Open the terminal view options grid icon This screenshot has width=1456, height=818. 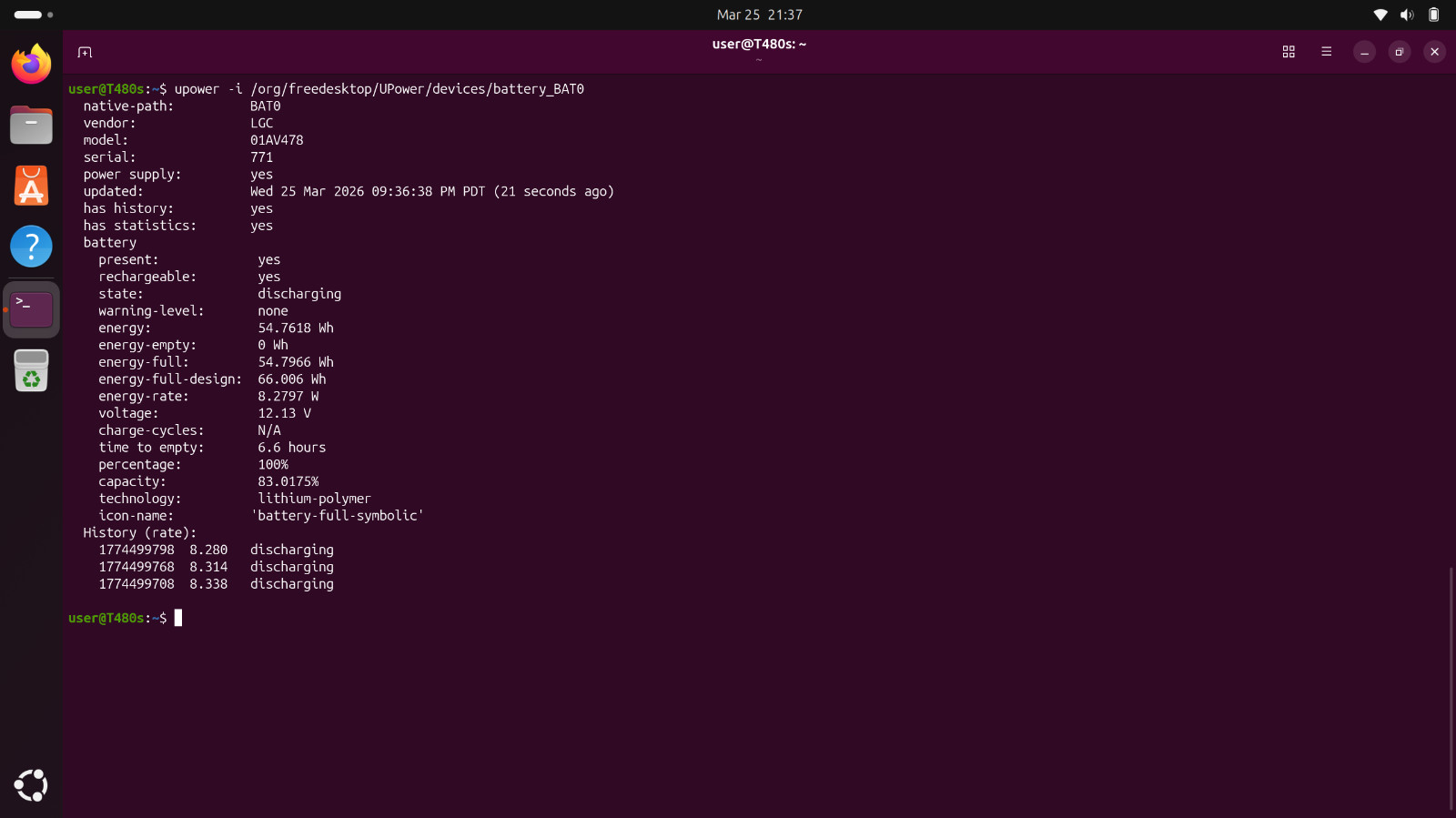point(1289,52)
